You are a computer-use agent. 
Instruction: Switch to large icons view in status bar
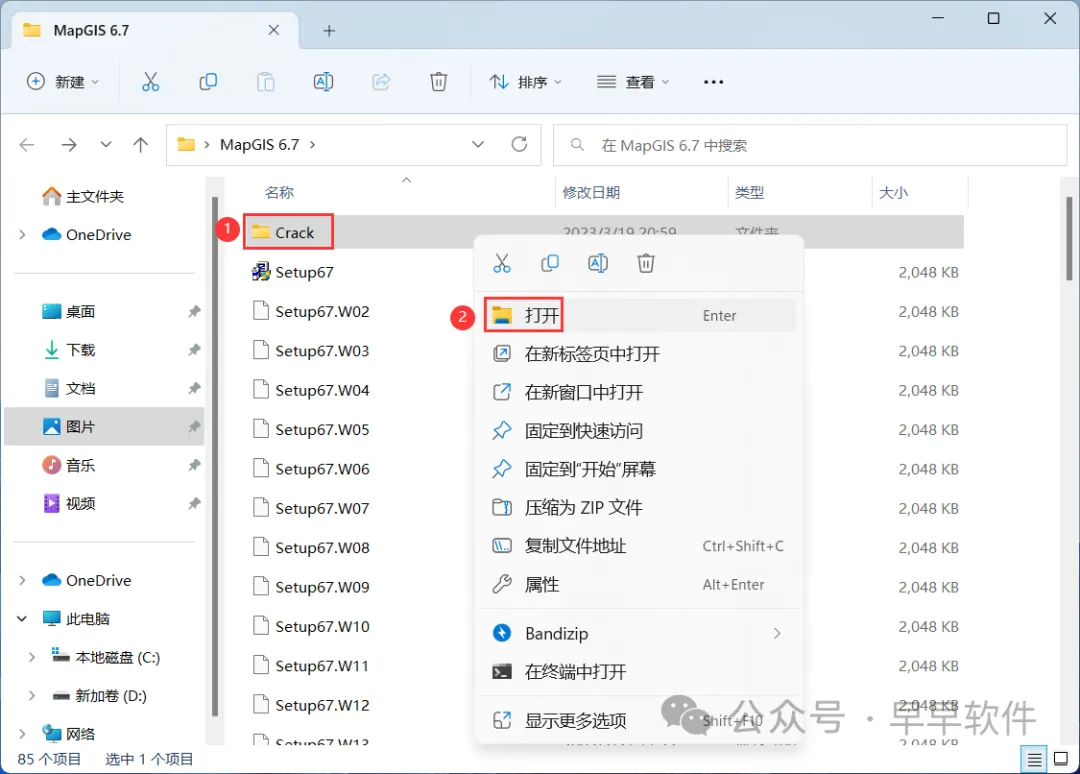[x=1061, y=760]
